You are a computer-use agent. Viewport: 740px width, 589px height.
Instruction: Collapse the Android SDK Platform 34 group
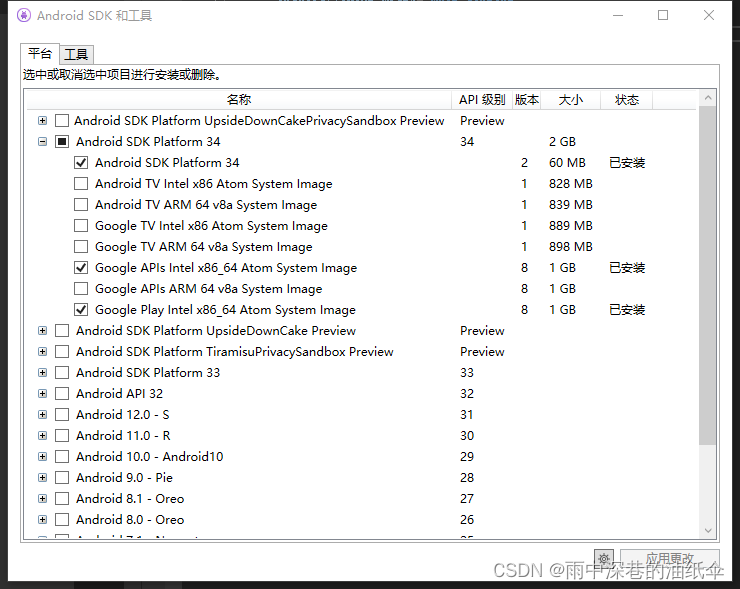(42, 142)
